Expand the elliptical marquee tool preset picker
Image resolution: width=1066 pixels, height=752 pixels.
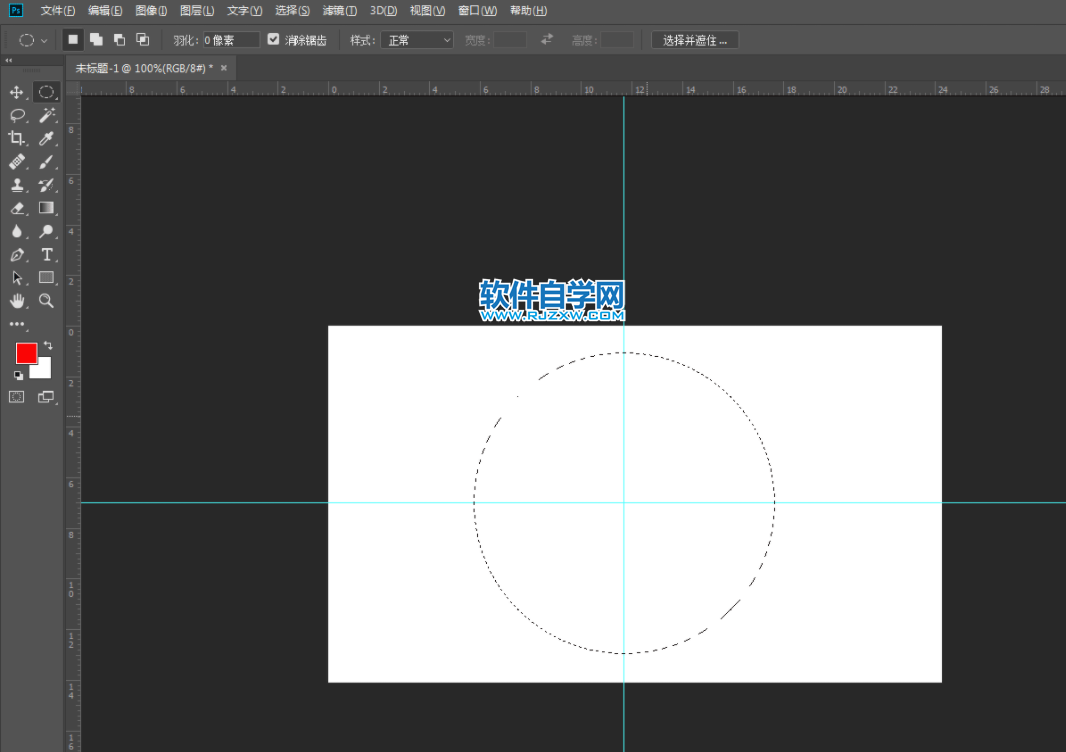point(31,40)
